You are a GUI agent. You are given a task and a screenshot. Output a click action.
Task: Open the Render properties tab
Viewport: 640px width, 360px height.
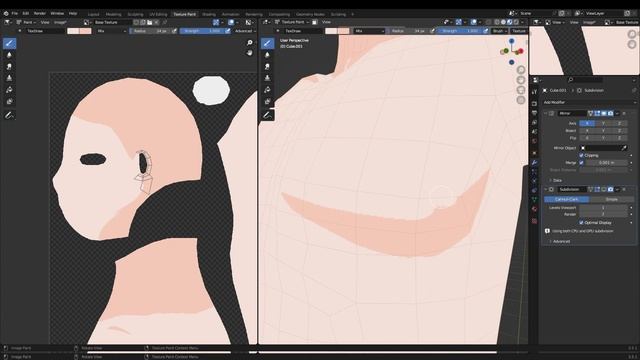coord(534,104)
